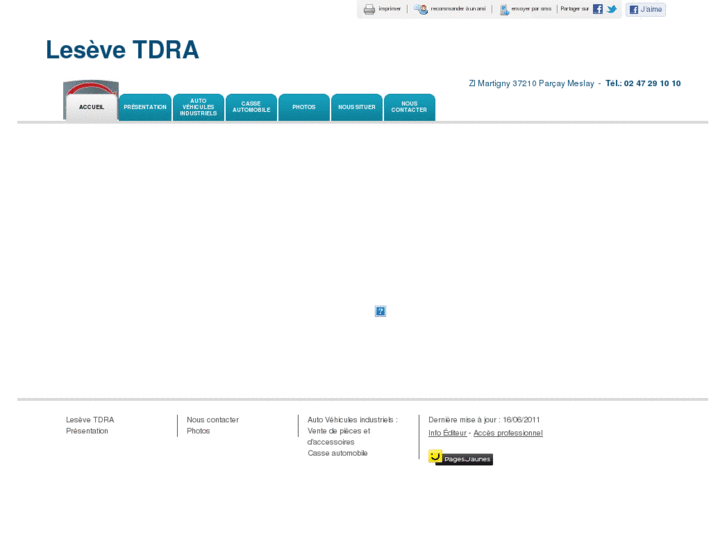Screen dimensions: 727x545
Task: Click telephone number 02 47 29 10 10
Action: click(x=652, y=83)
